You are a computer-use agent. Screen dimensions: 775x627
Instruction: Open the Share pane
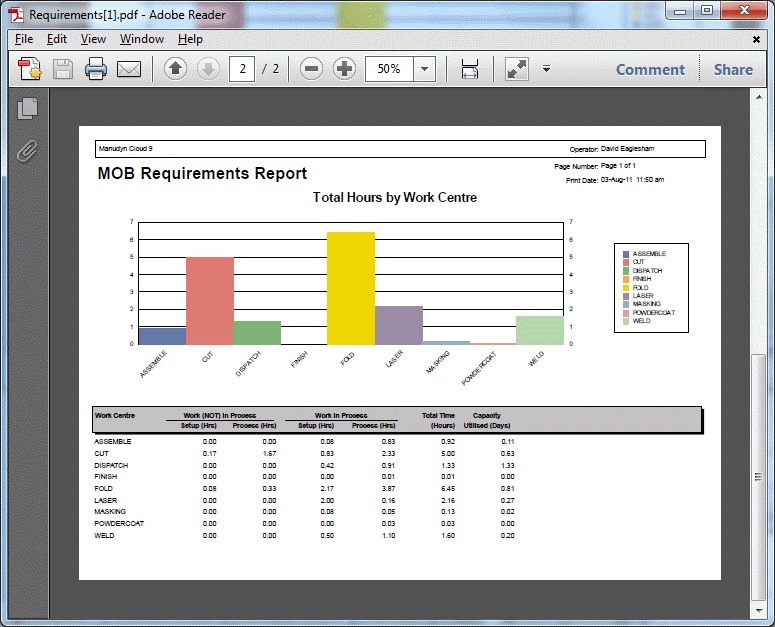click(x=733, y=69)
